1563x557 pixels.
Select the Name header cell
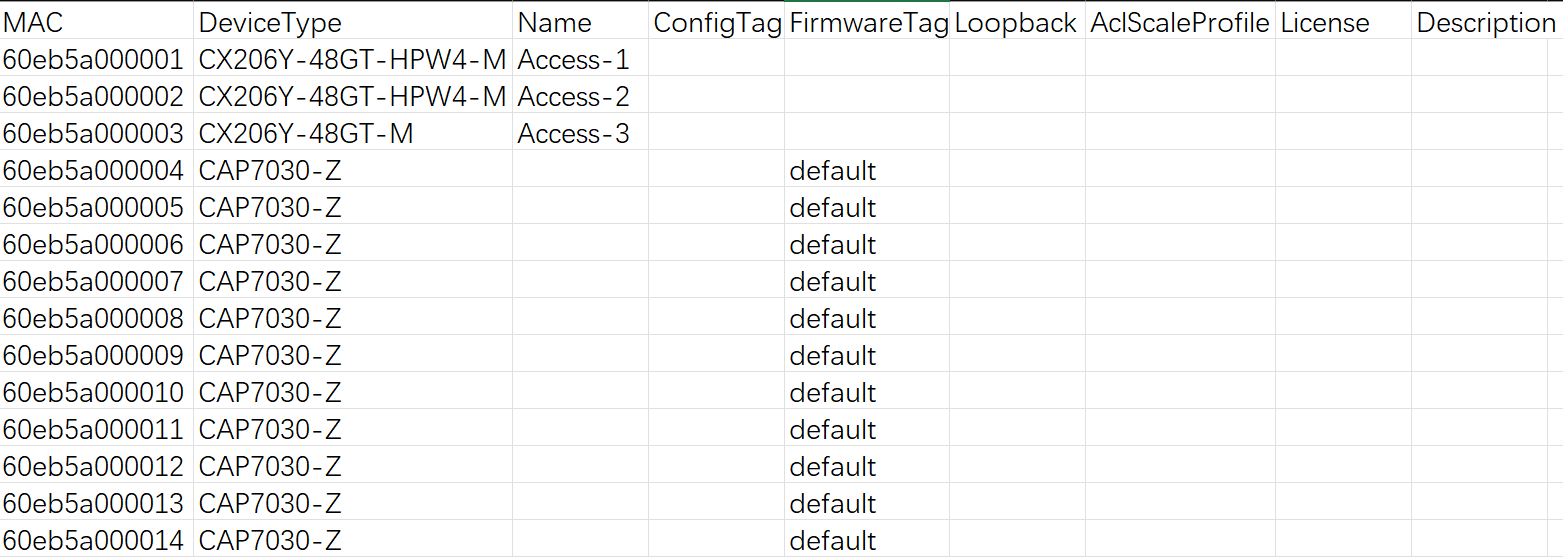(x=580, y=21)
